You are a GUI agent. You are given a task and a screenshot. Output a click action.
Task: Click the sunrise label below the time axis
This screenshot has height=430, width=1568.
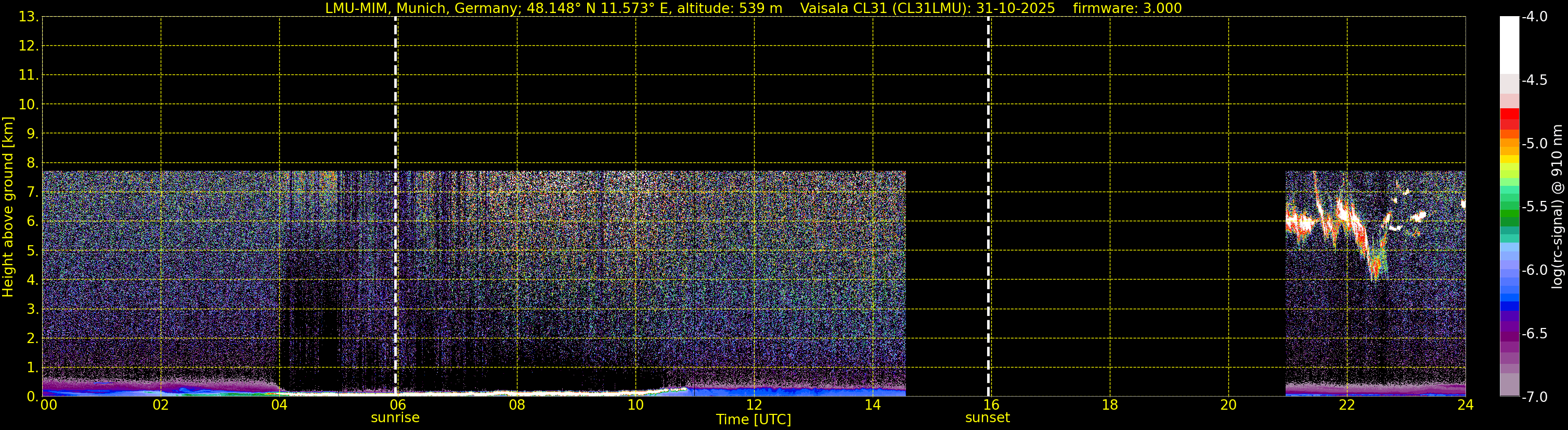click(x=395, y=418)
